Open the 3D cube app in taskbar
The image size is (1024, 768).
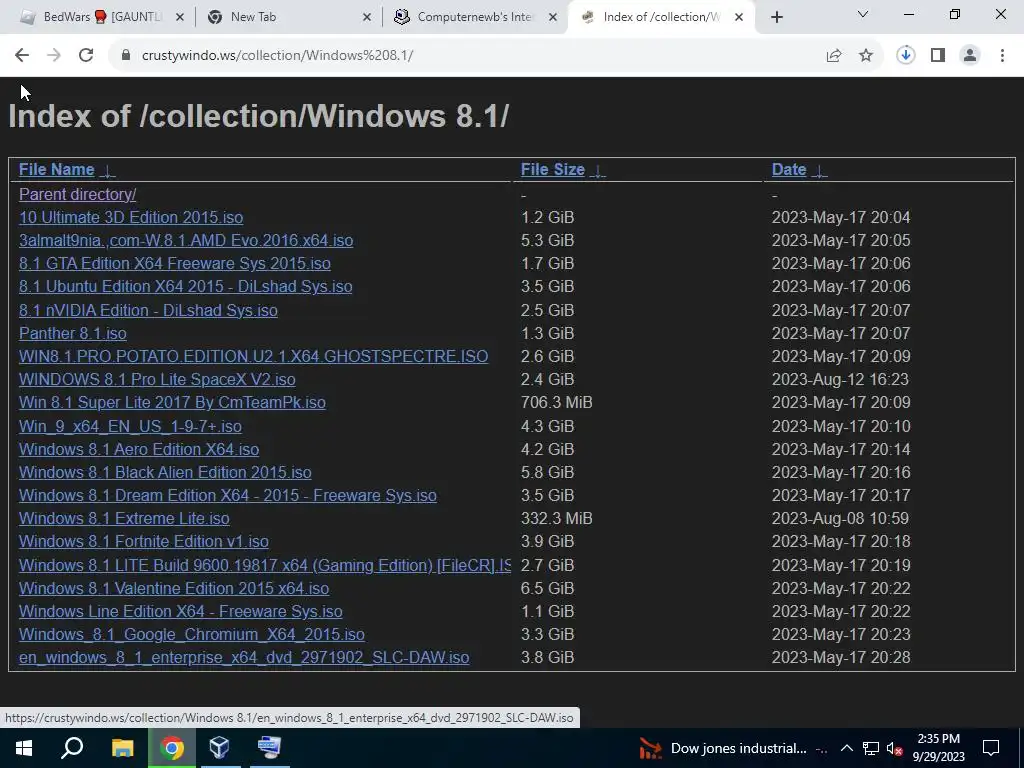tap(219, 748)
